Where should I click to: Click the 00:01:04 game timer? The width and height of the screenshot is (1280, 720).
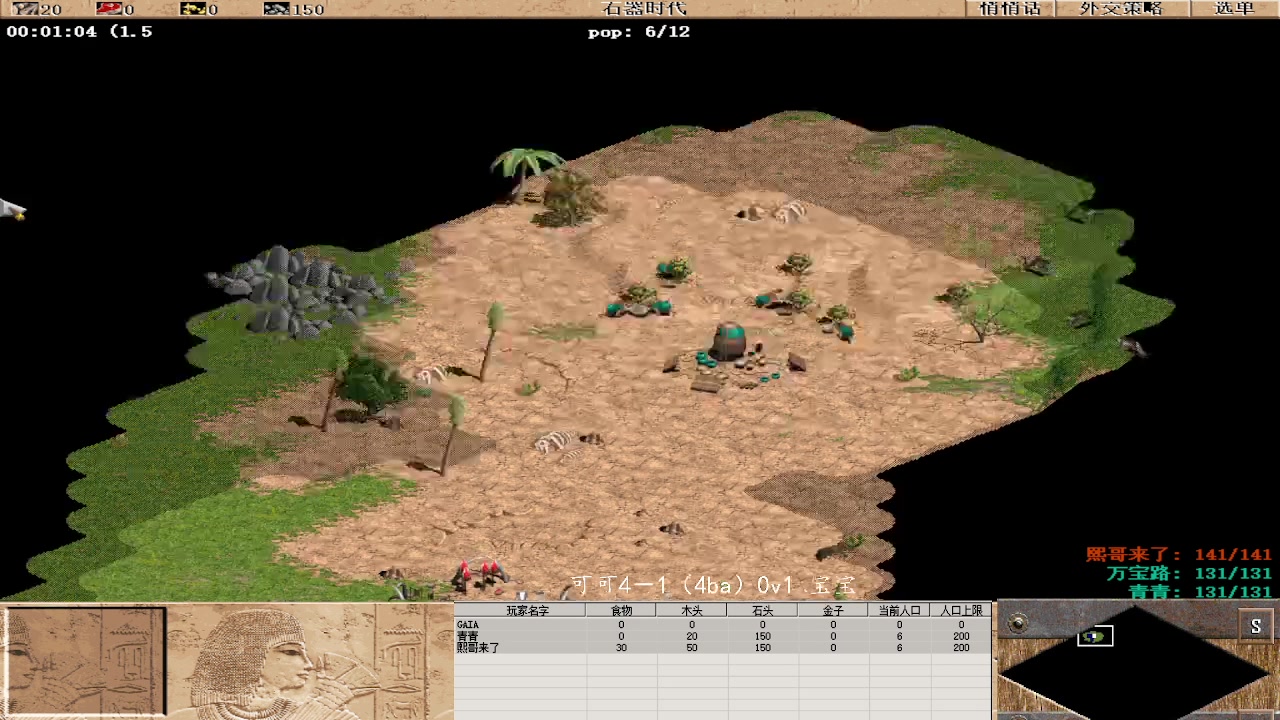click(52, 31)
